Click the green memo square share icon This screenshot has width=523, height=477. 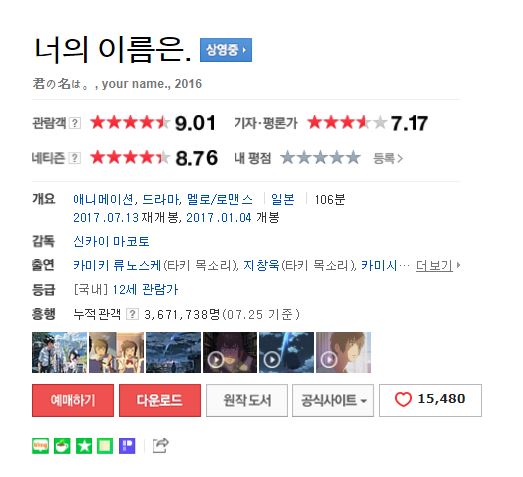click(x=105, y=446)
